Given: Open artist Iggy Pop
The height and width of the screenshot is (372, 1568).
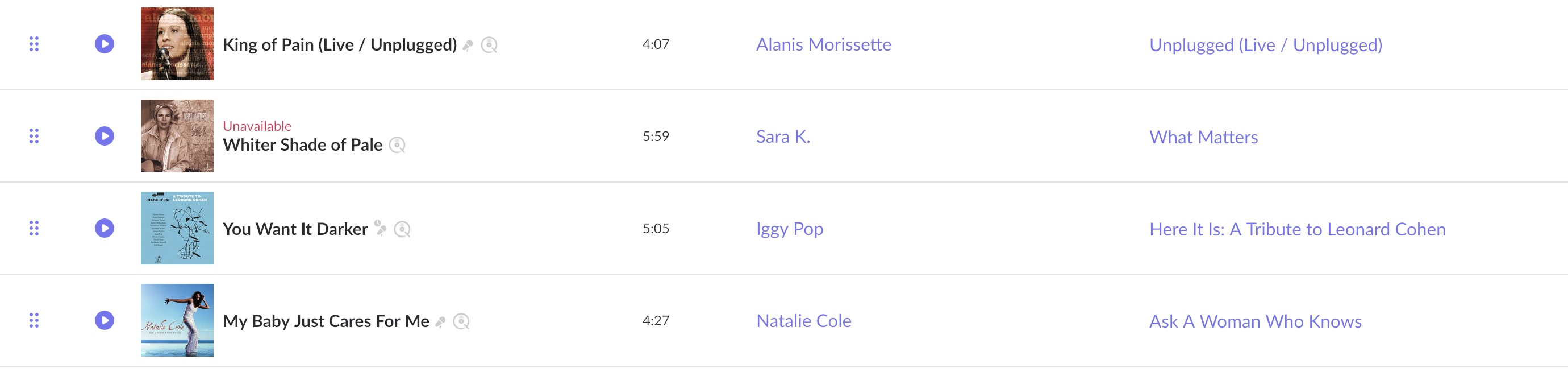Looking at the screenshot, I should click(x=790, y=229).
